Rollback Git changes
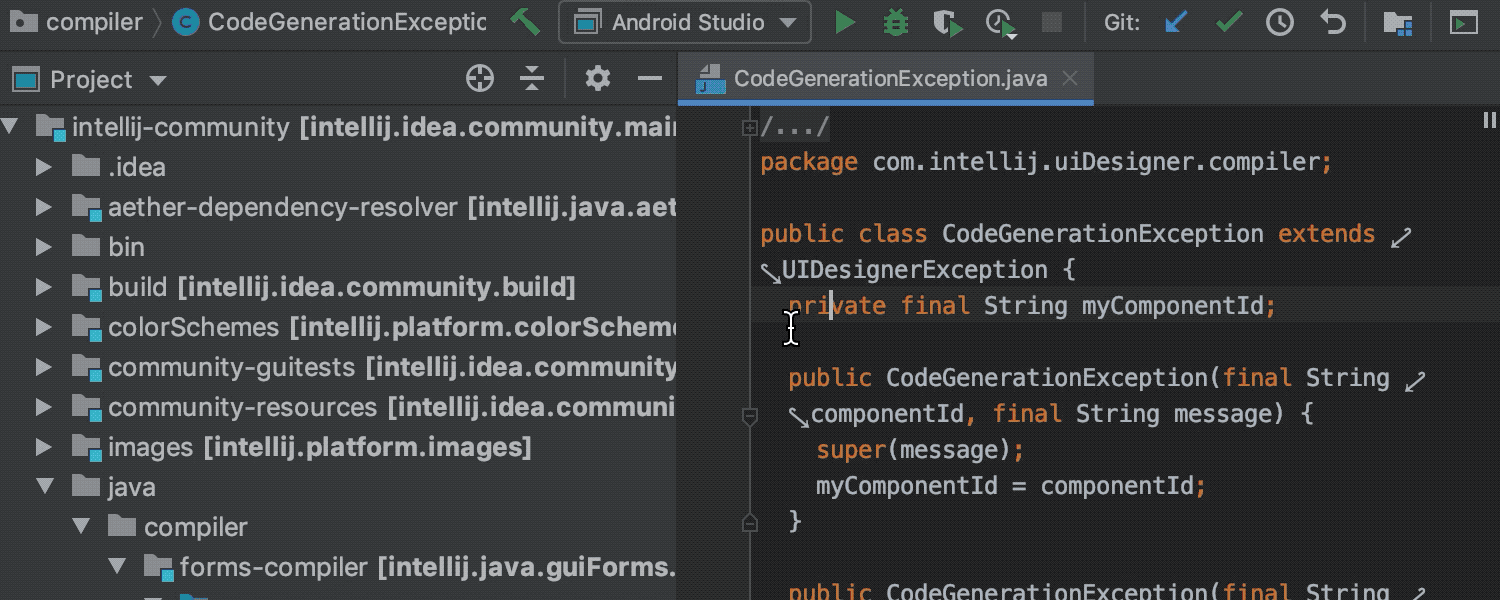 [1333, 22]
